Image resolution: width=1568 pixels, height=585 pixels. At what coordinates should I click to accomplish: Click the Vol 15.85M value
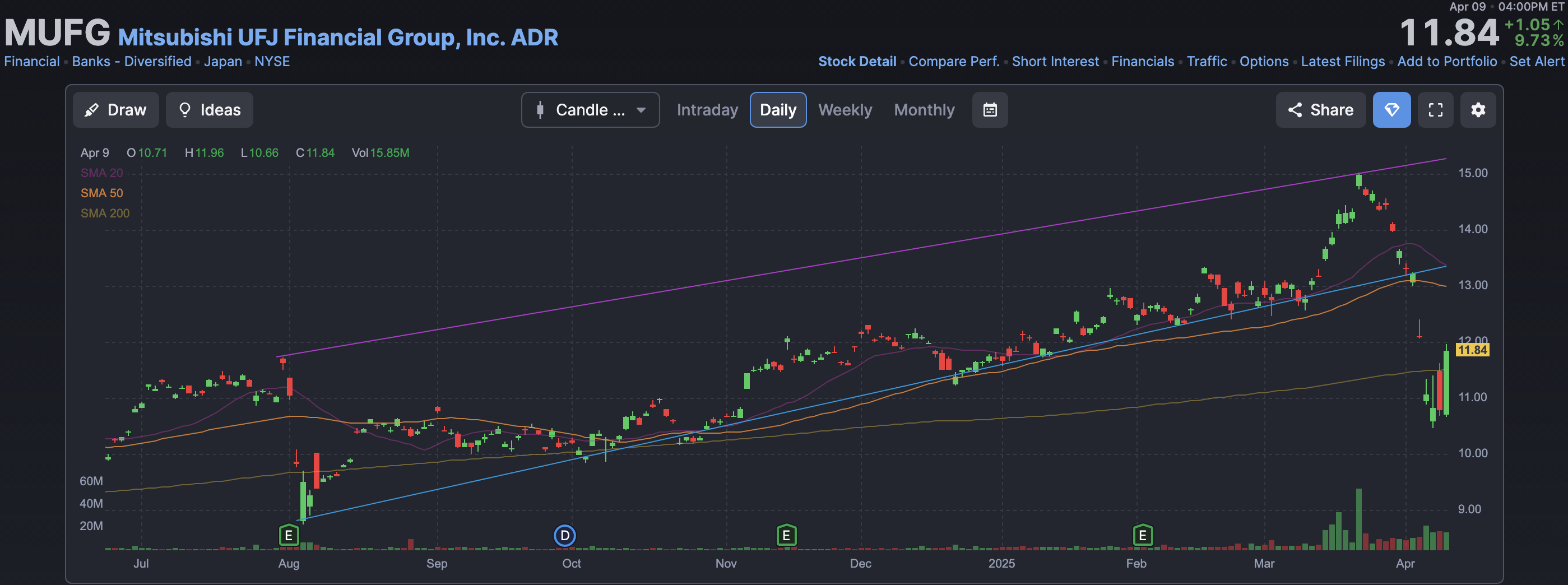click(381, 153)
